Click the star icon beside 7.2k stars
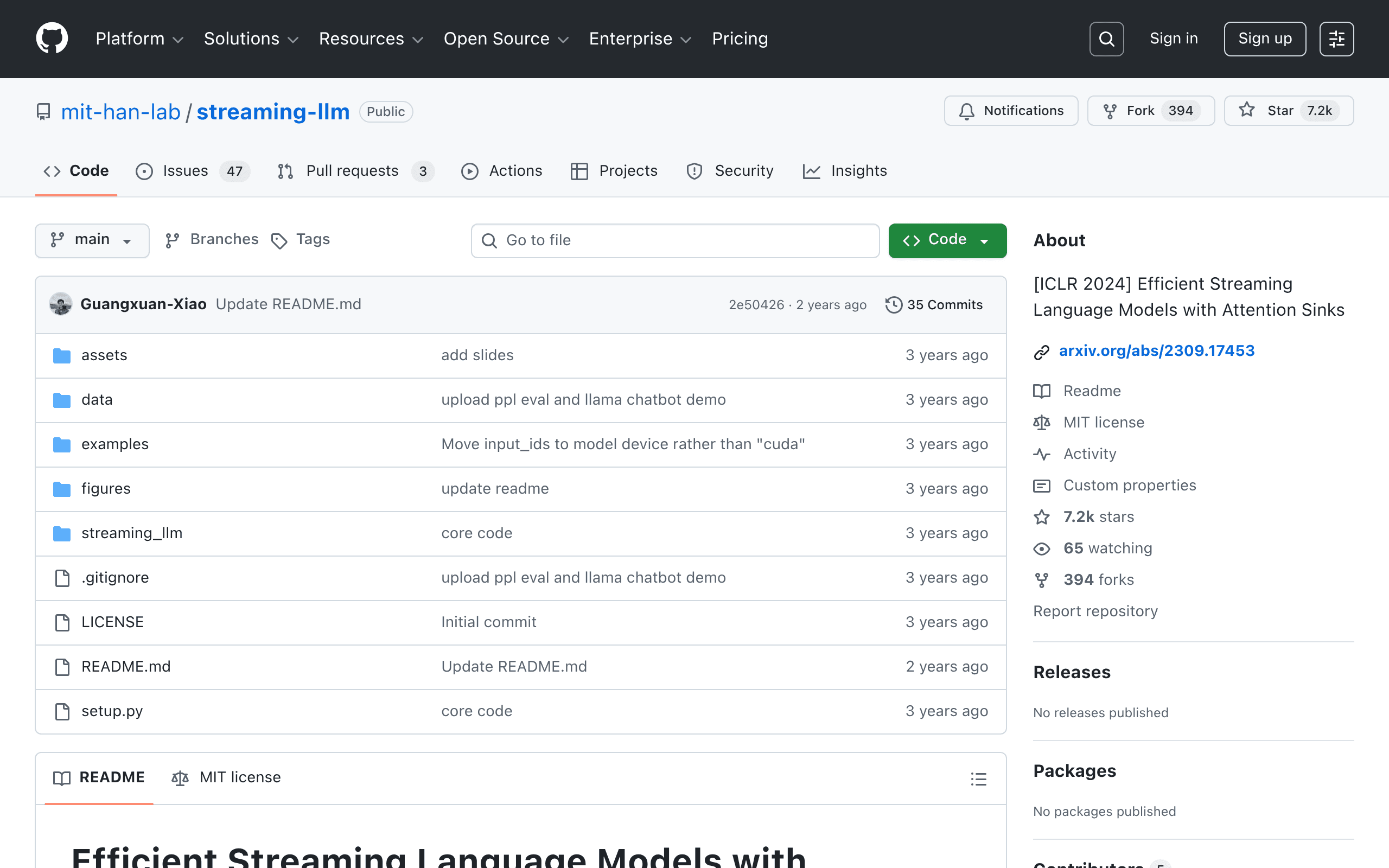Image resolution: width=1389 pixels, height=868 pixels. [x=1042, y=518]
